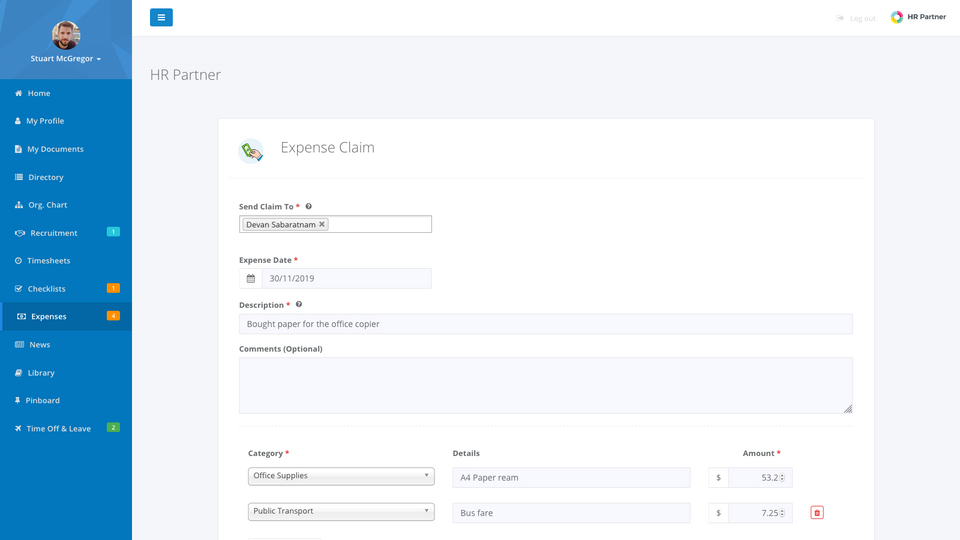Click the Expenses badge showing 4
This screenshot has width=960, height=540.
[113, 315]
